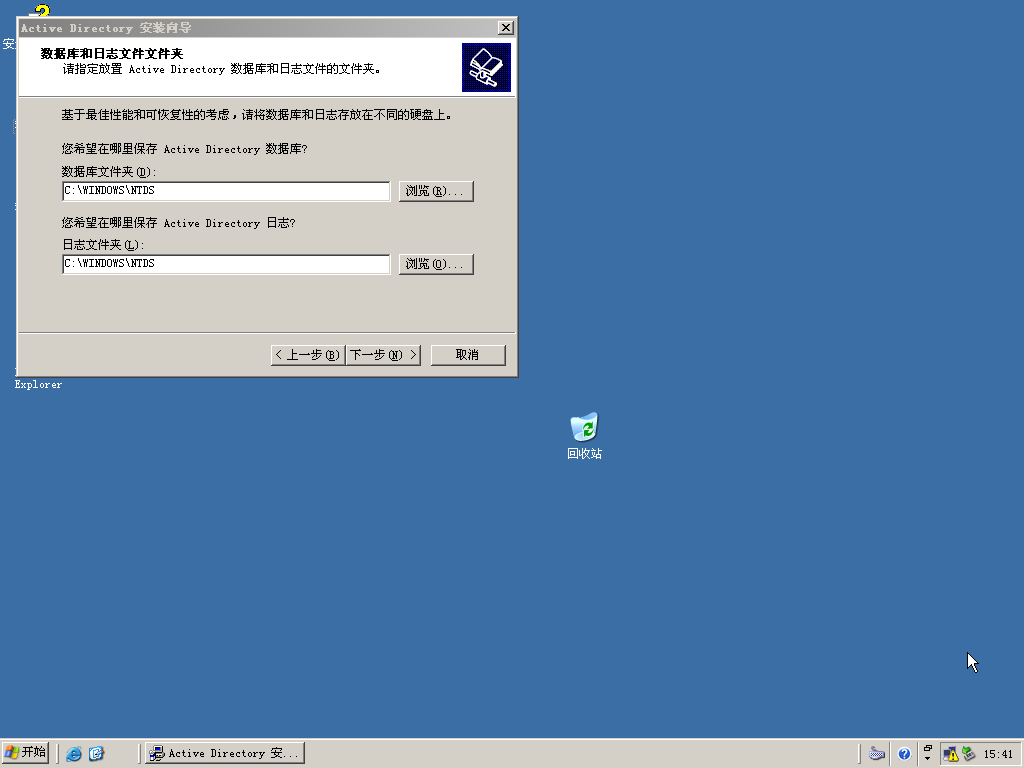Click the 日志文件夹(L) label
The width and height of the screenshot is (1024, 768).
103,245
